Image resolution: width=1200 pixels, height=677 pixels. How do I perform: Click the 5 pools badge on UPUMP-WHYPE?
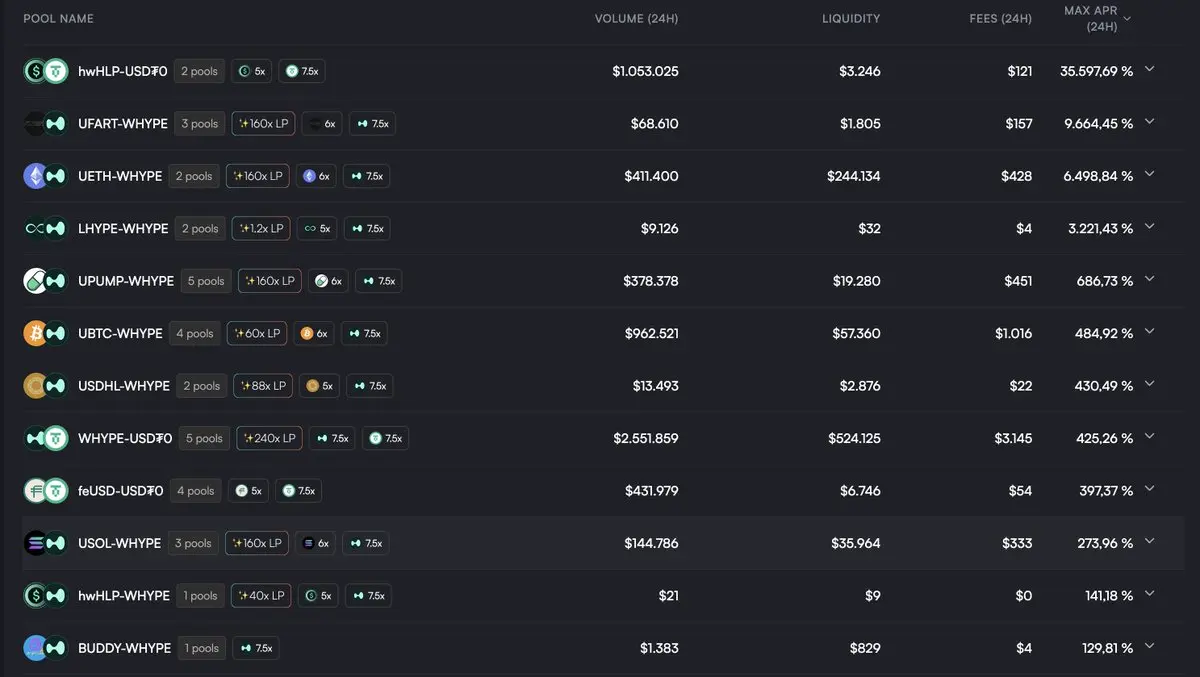coord(205,281)
